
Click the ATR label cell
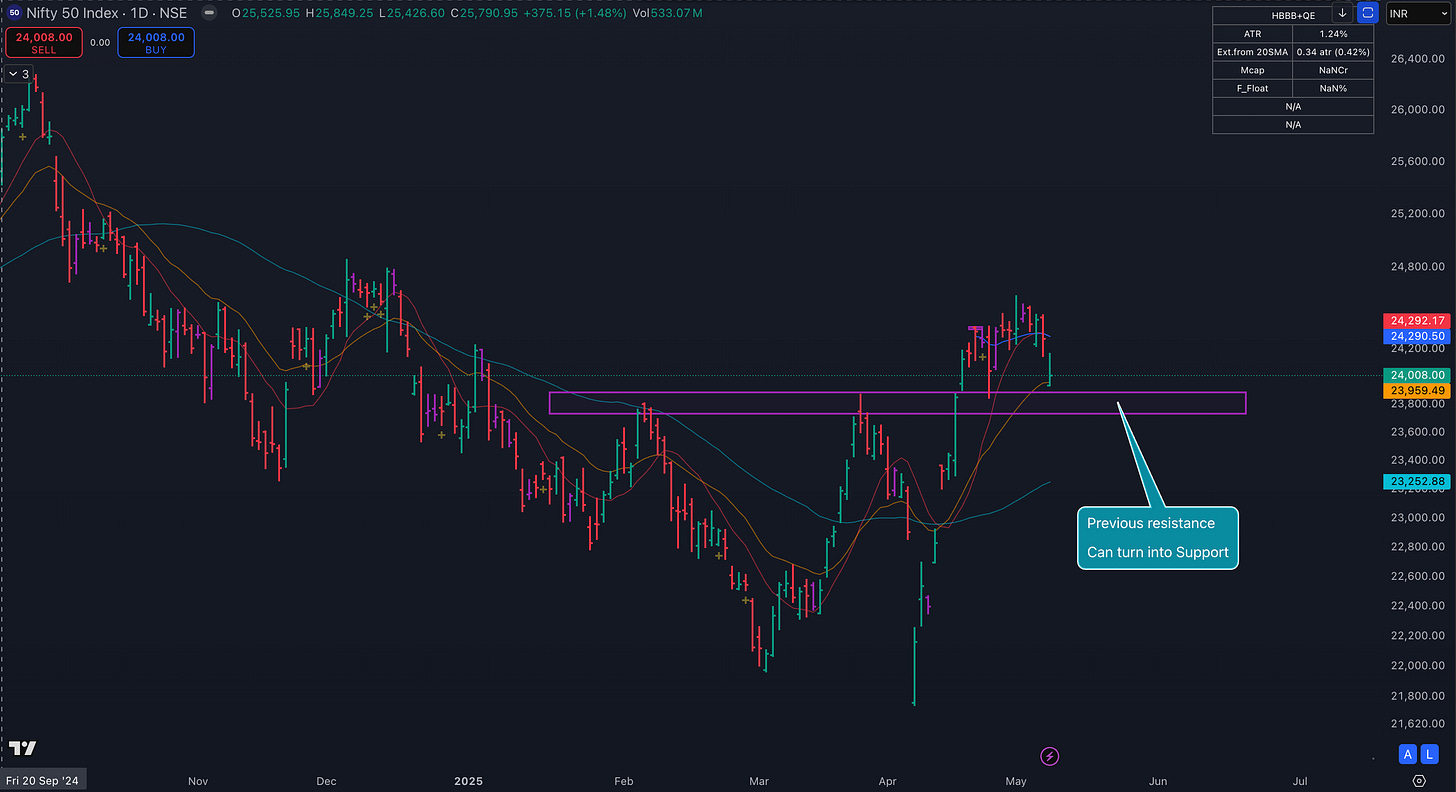click(1252, 33)
